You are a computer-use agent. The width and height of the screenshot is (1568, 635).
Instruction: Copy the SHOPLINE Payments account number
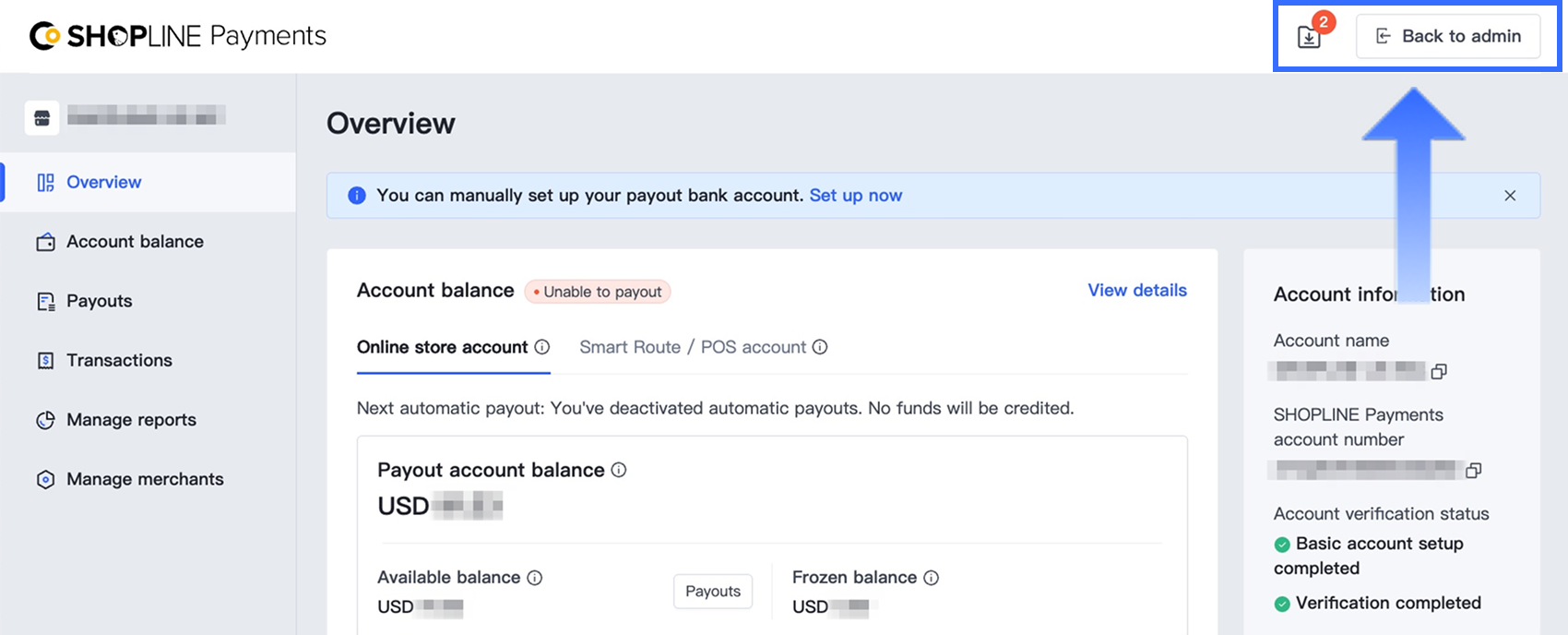coord(1473,471)
